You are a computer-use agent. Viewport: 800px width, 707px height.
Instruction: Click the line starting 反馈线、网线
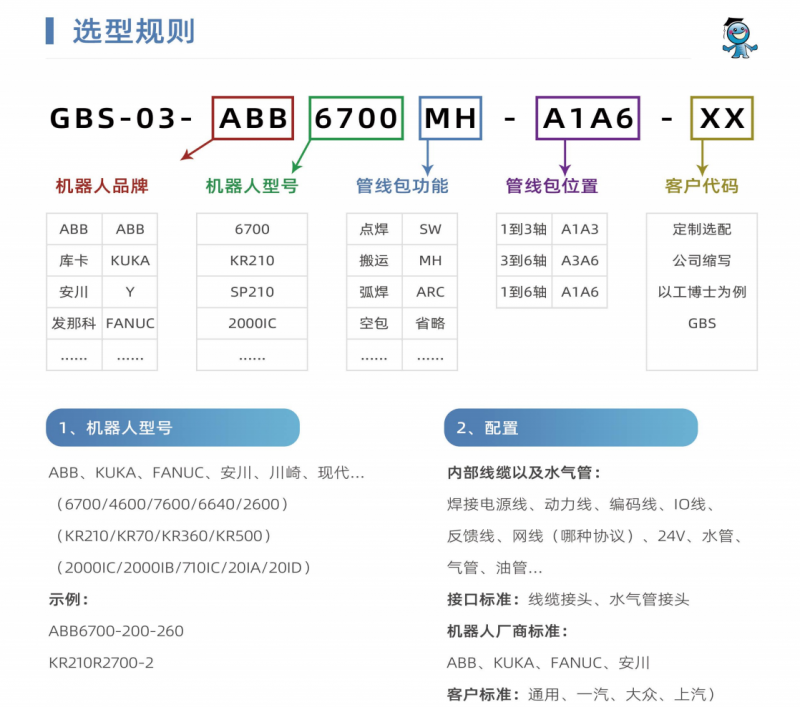pyautogui.click(x=594, y=536)
